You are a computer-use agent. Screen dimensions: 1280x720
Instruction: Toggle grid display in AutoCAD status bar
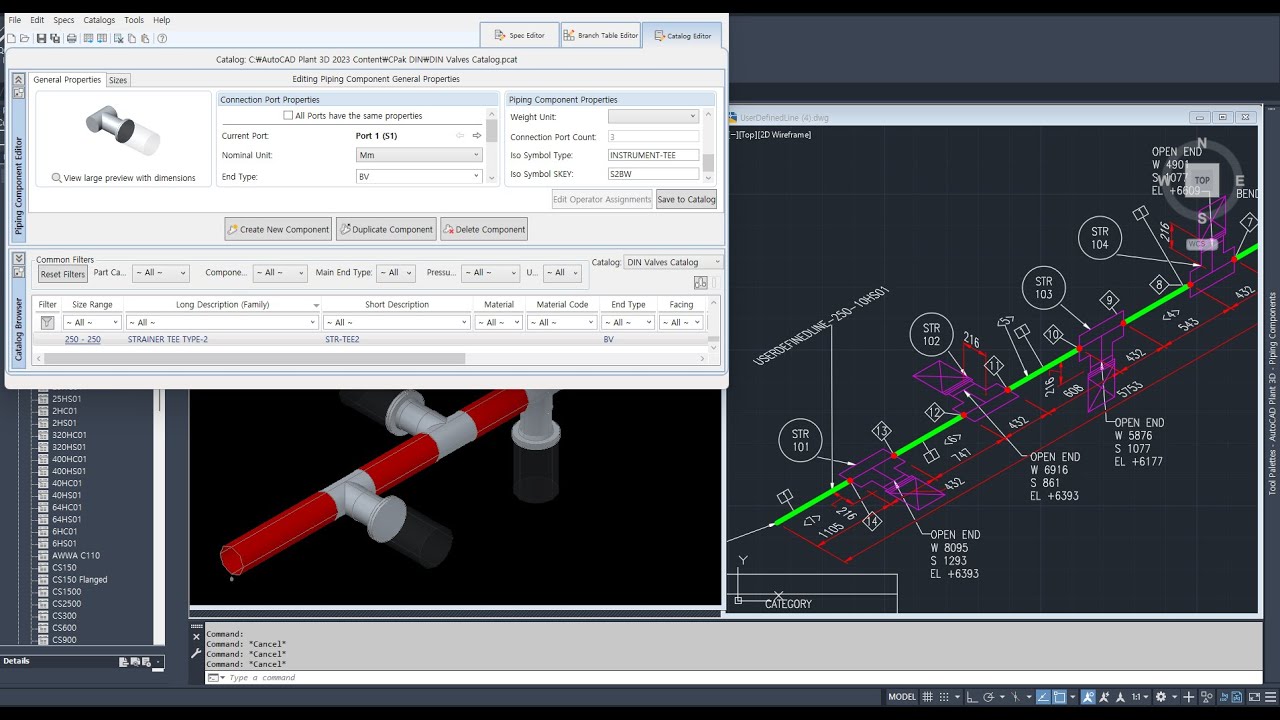(928, 697)
